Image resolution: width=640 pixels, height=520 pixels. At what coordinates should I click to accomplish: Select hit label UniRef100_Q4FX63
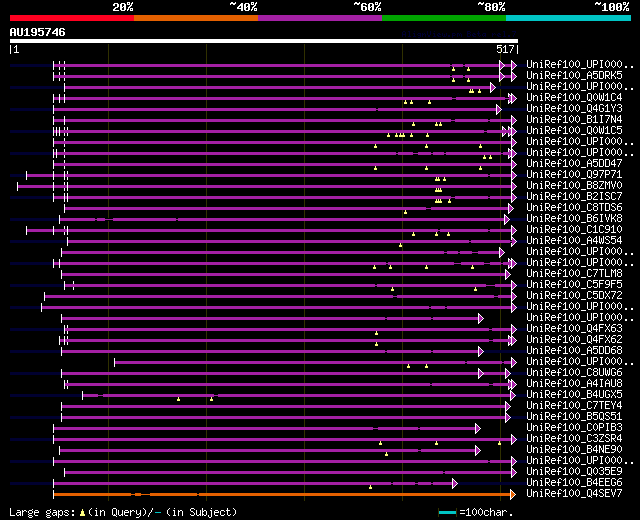point(574,329)
